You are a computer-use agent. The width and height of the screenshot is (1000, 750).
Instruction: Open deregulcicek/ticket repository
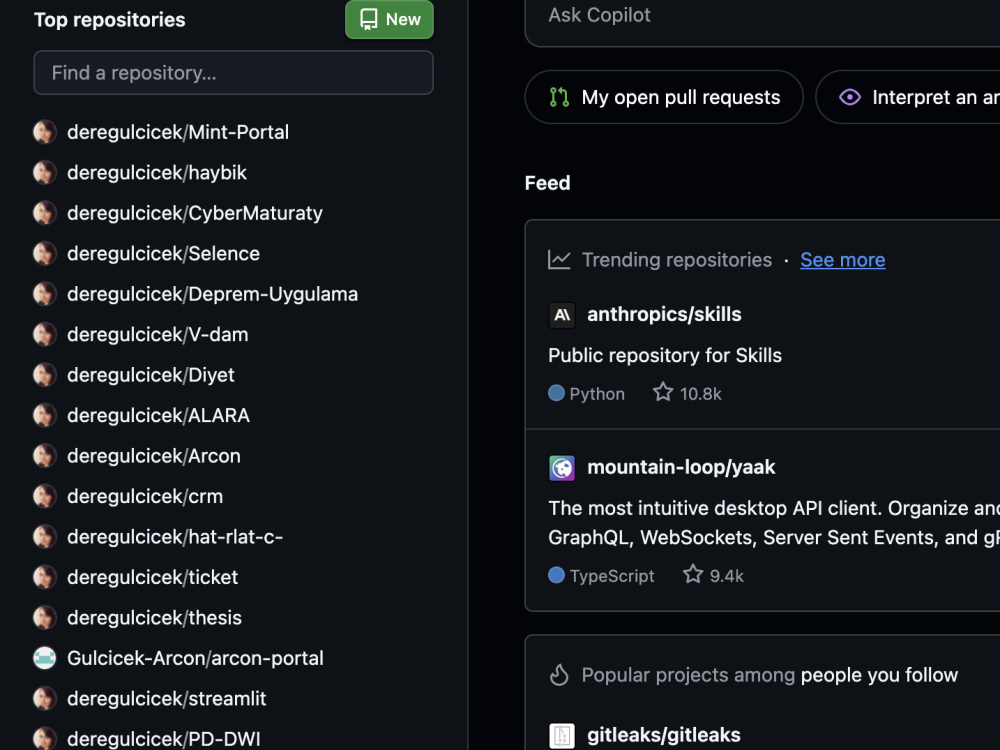(x=152, y=577)
